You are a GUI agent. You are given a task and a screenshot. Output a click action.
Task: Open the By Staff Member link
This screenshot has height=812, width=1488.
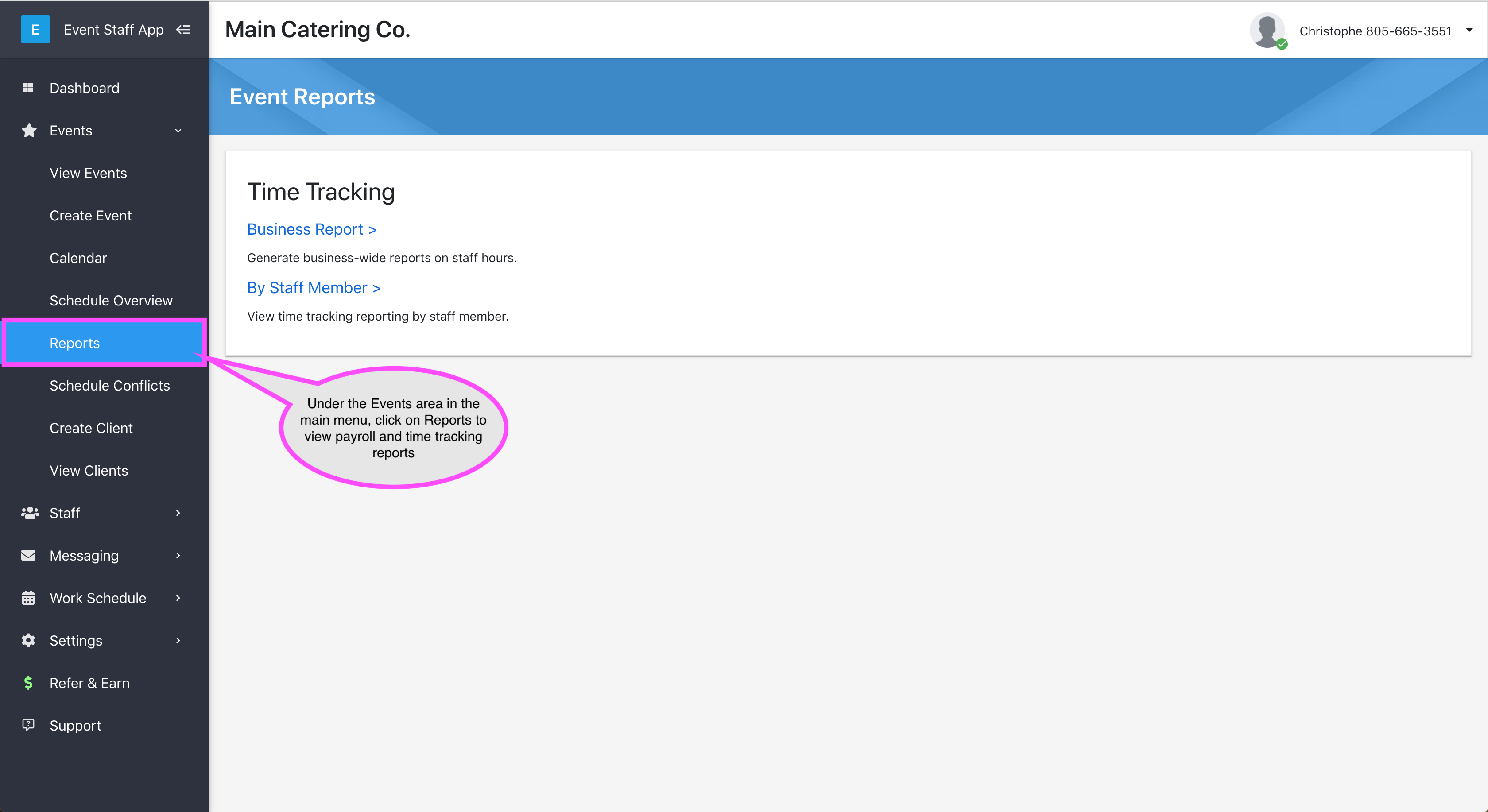point(314,288)
